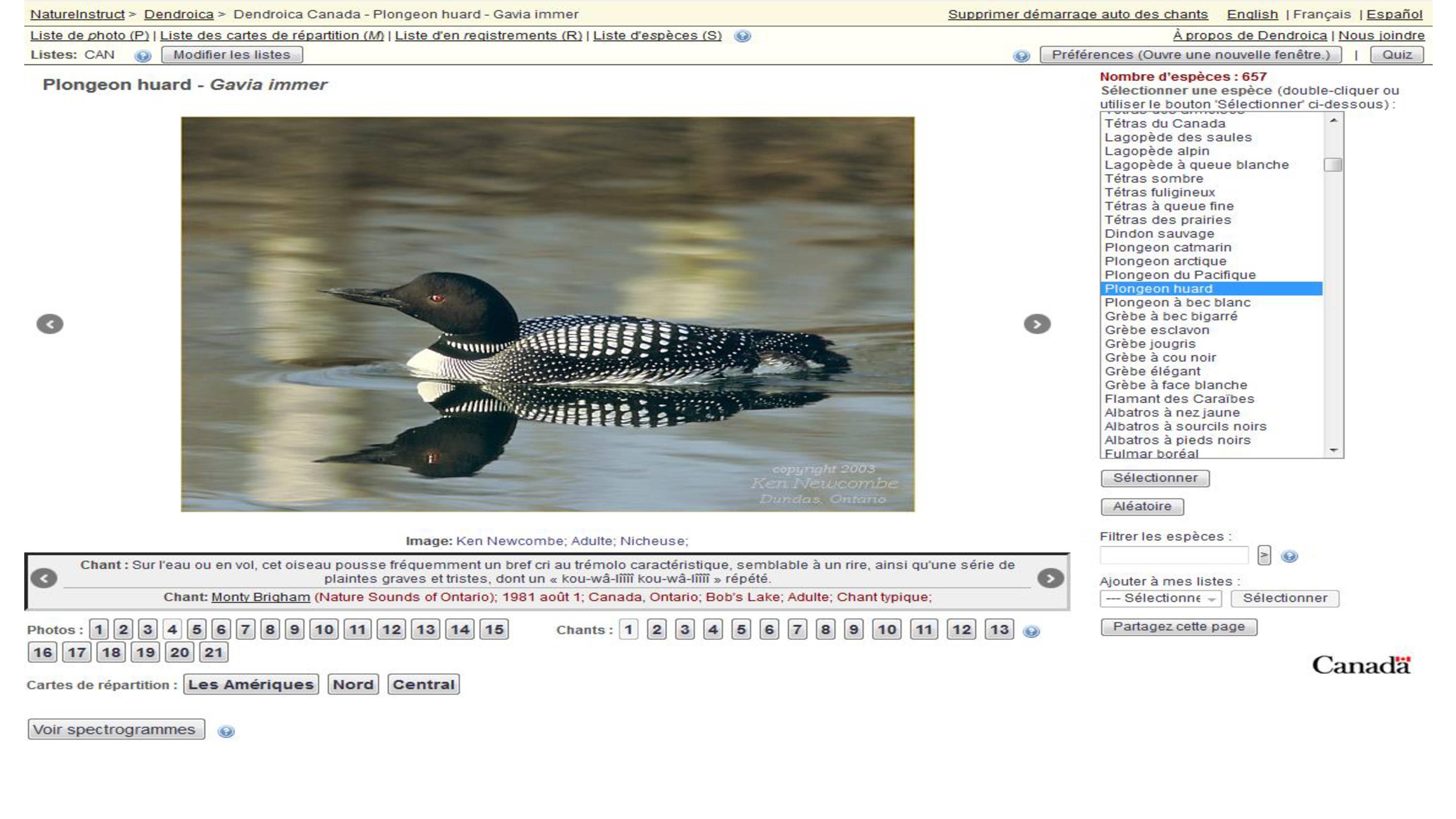The height and width of the screenshot is (819, 1456).
Task: Pick a random species with Aléatoire
Action: [1142, 507]
